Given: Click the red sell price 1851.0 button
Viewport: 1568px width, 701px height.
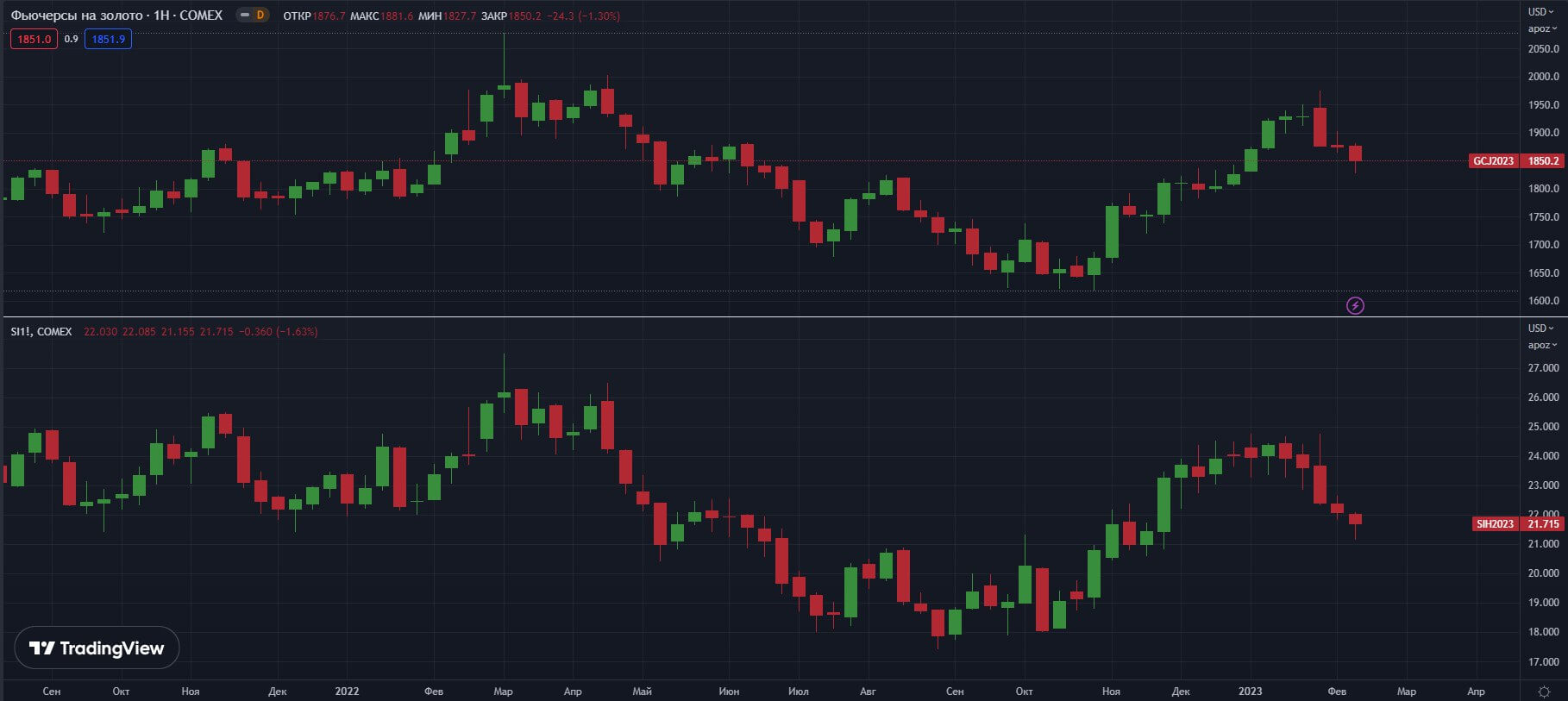Looking at the screenshot, I should coord(34,39).
